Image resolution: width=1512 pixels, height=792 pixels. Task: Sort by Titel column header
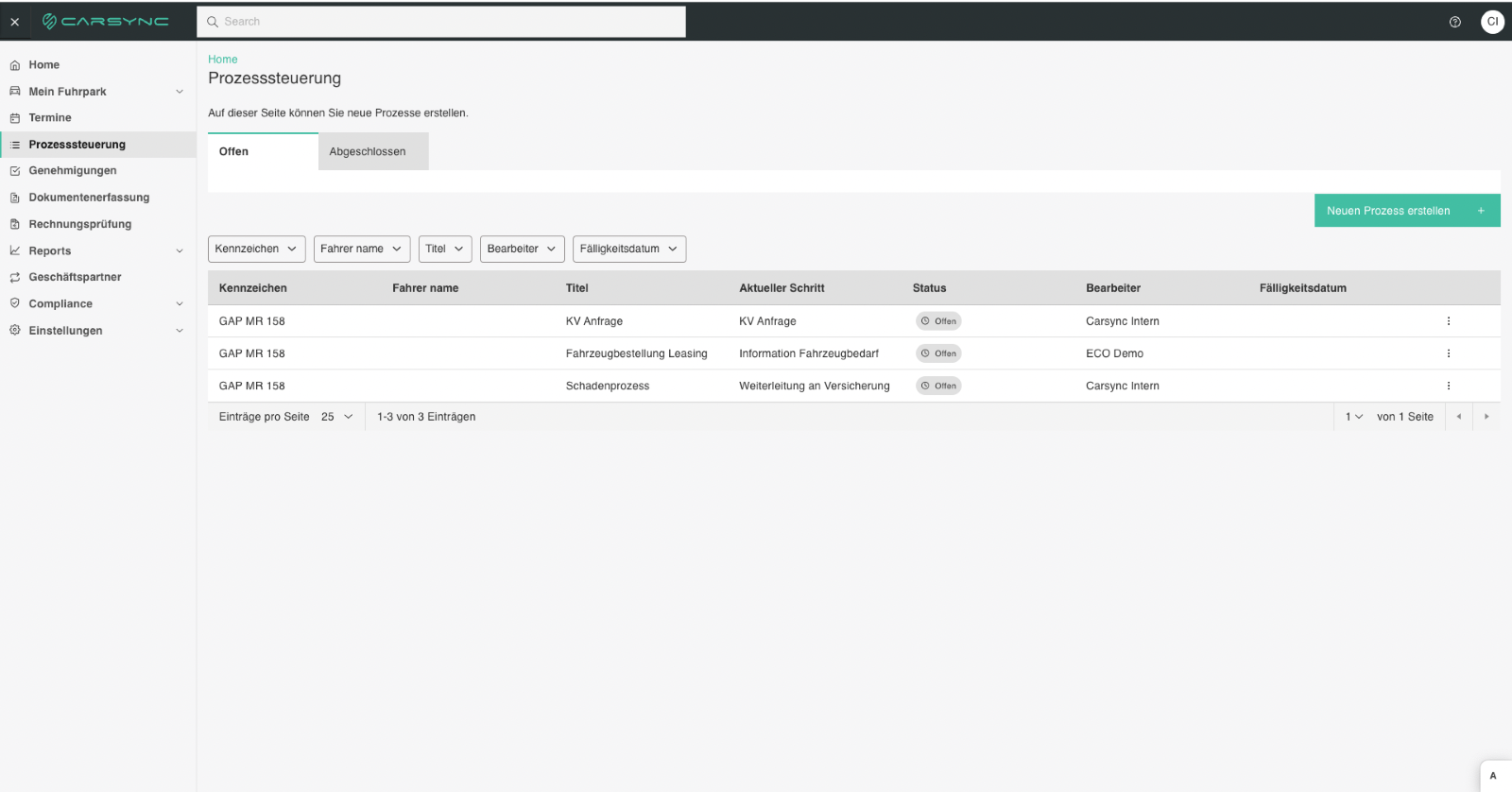pos(577,288)
